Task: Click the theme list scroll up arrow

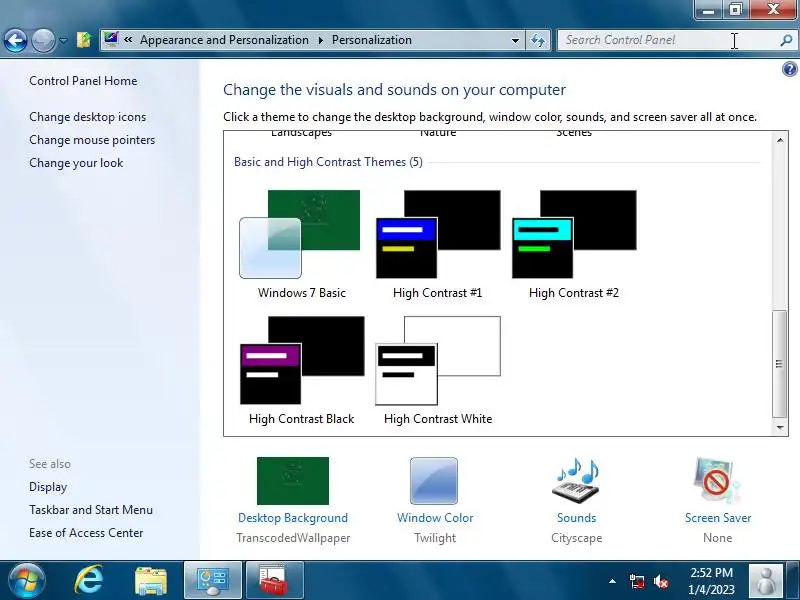Action: (780, 139)
